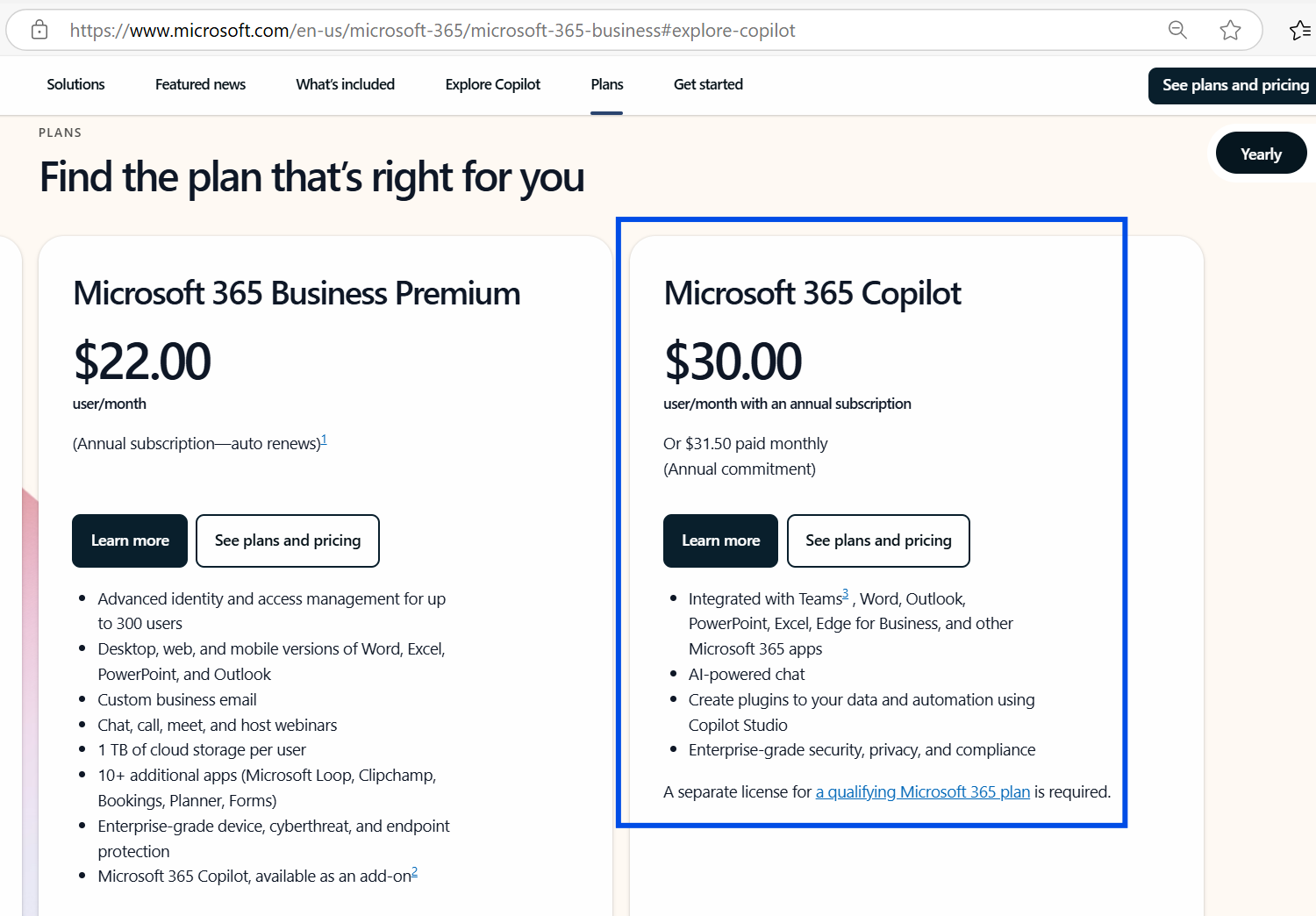The height and width of the screenshot is (916, 1316).
Task: Toggle the Yearly billing switch
Action: point(1261,154)
